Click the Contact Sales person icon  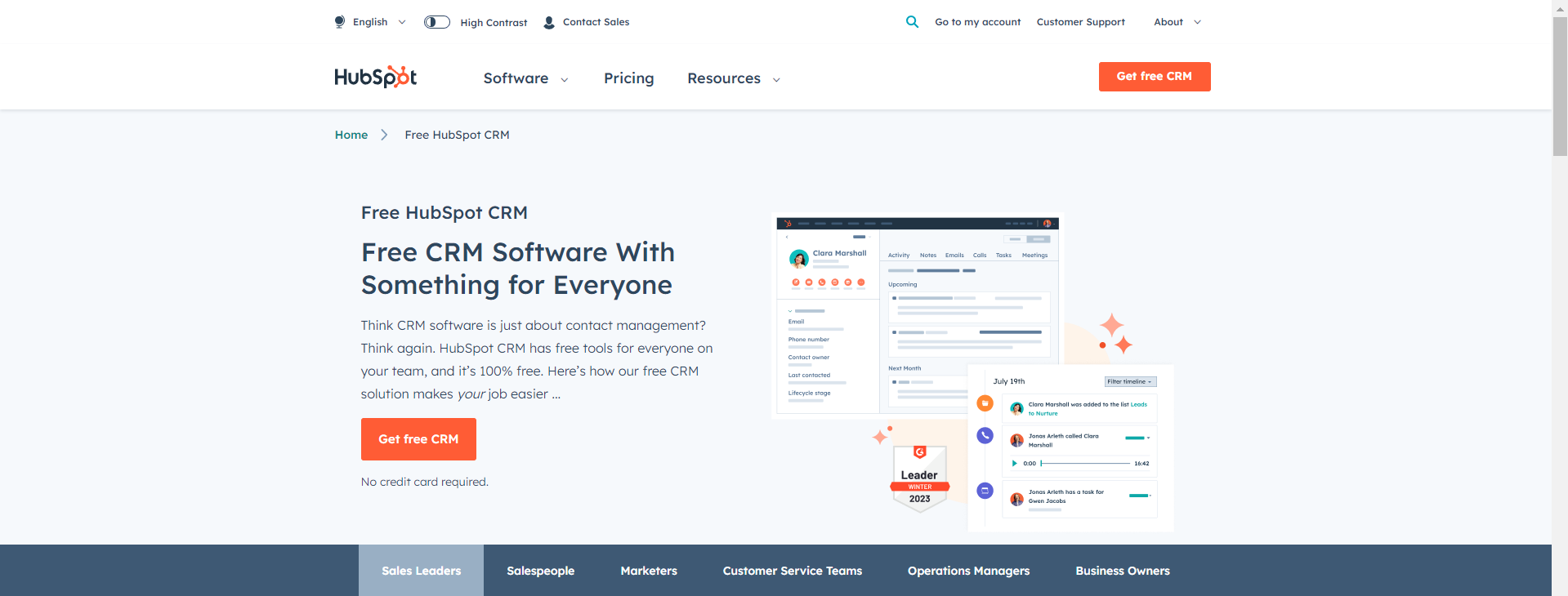pos(549,23)
